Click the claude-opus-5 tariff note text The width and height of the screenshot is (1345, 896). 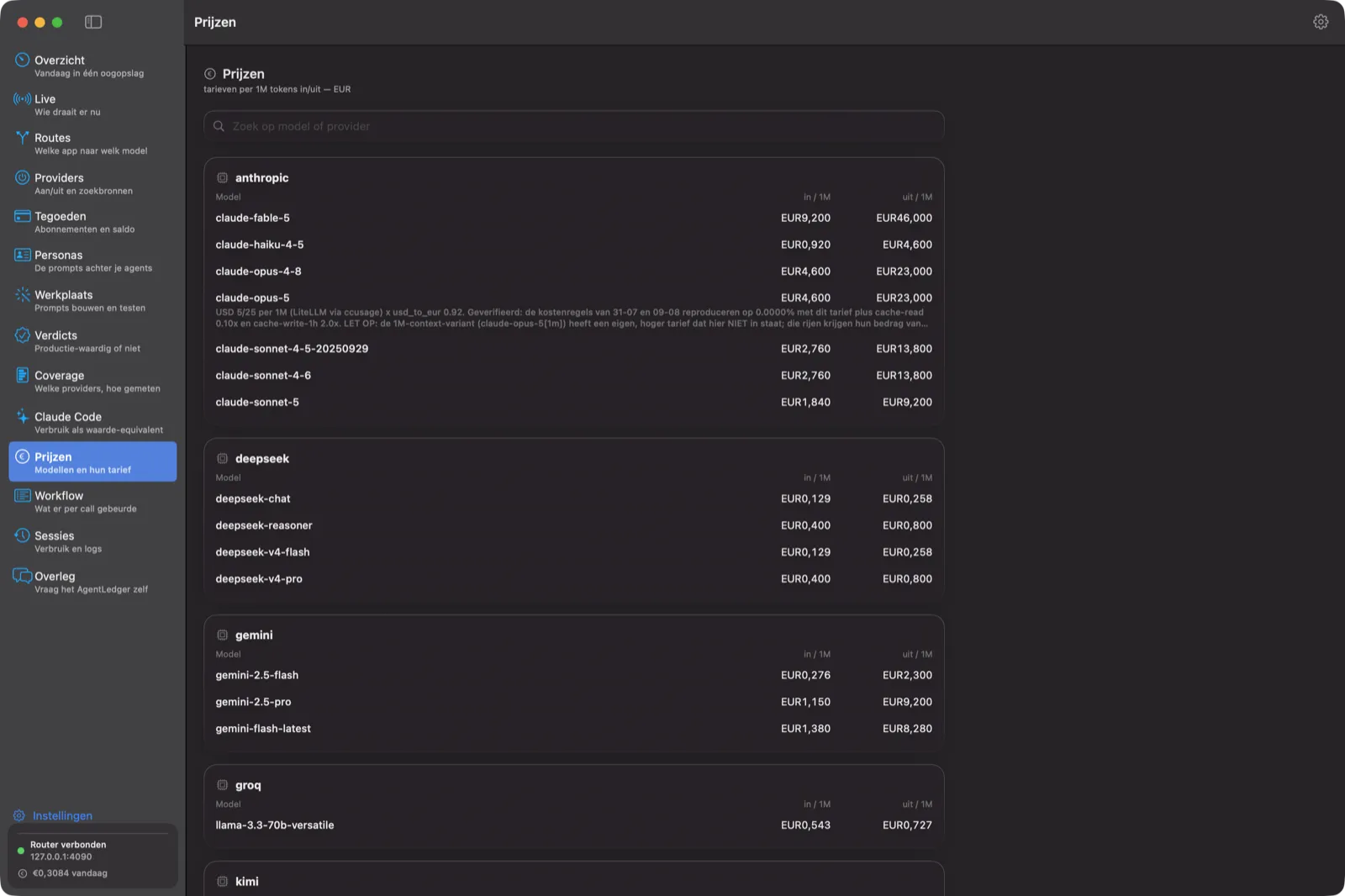pos(572,318)
